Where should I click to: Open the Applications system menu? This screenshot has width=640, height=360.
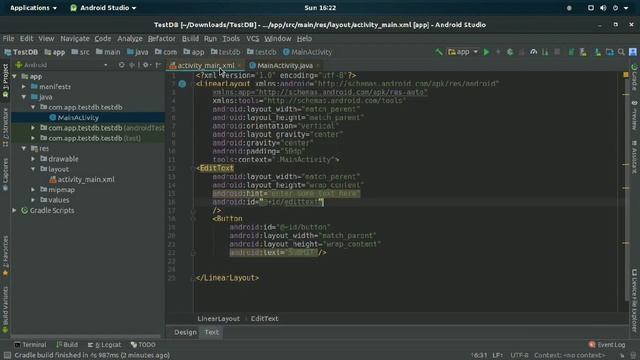click(x=33, y=8)
